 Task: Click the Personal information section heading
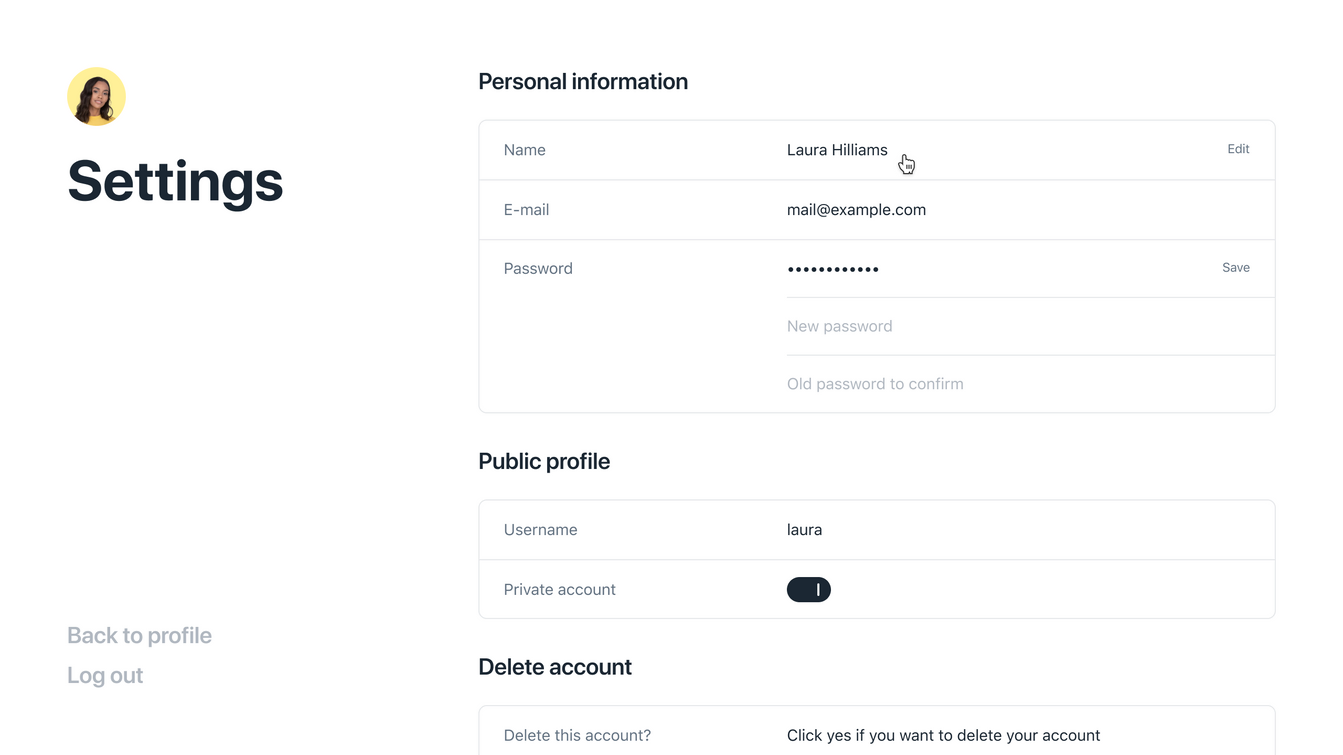[x=583, y=82]
